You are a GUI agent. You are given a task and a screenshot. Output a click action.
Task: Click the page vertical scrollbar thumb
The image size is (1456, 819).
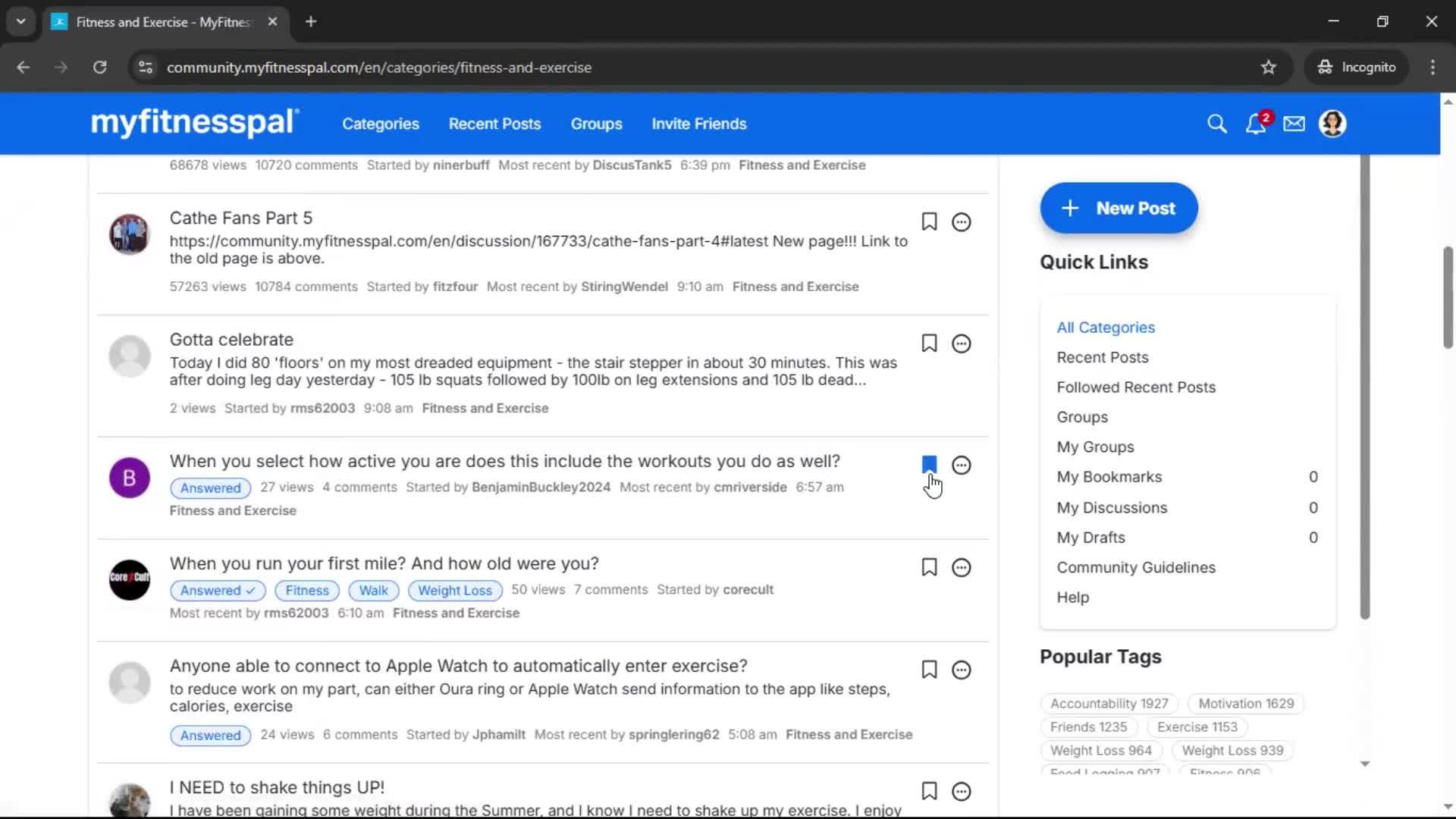pyautogui.click(x=1448, y=297)
